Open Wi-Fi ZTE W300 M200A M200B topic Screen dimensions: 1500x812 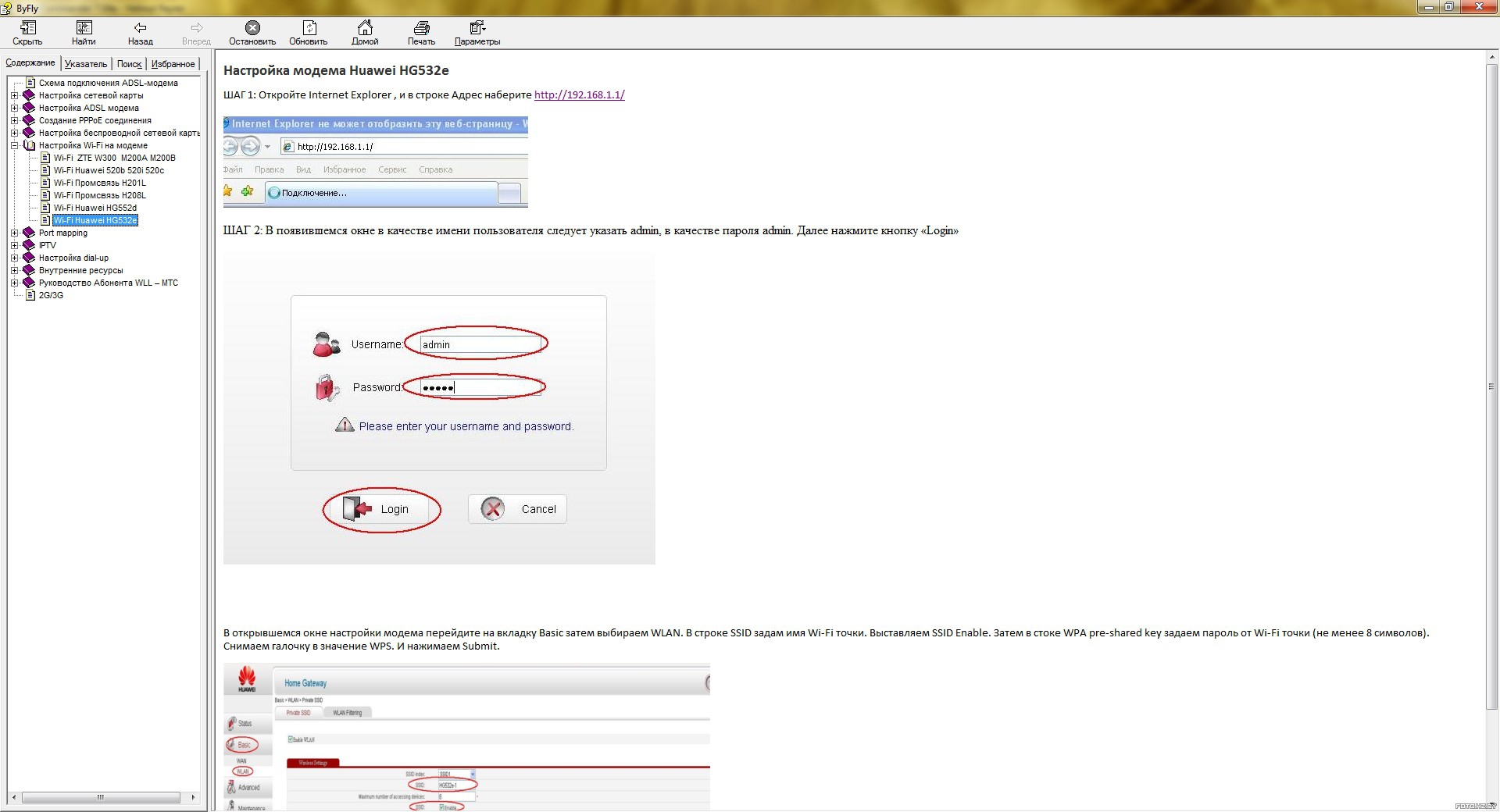tap(114, 158)
